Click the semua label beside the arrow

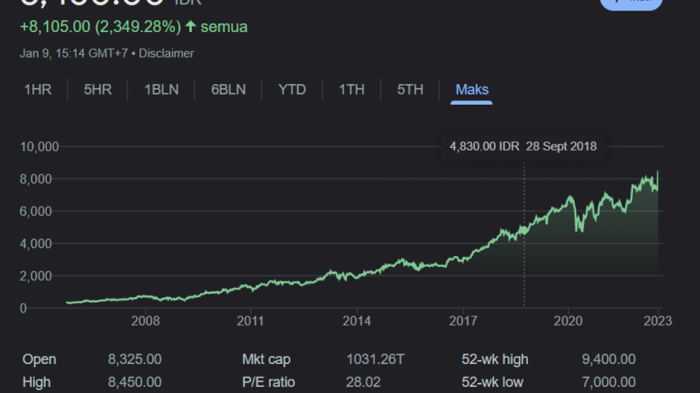(x=224, y=27)
